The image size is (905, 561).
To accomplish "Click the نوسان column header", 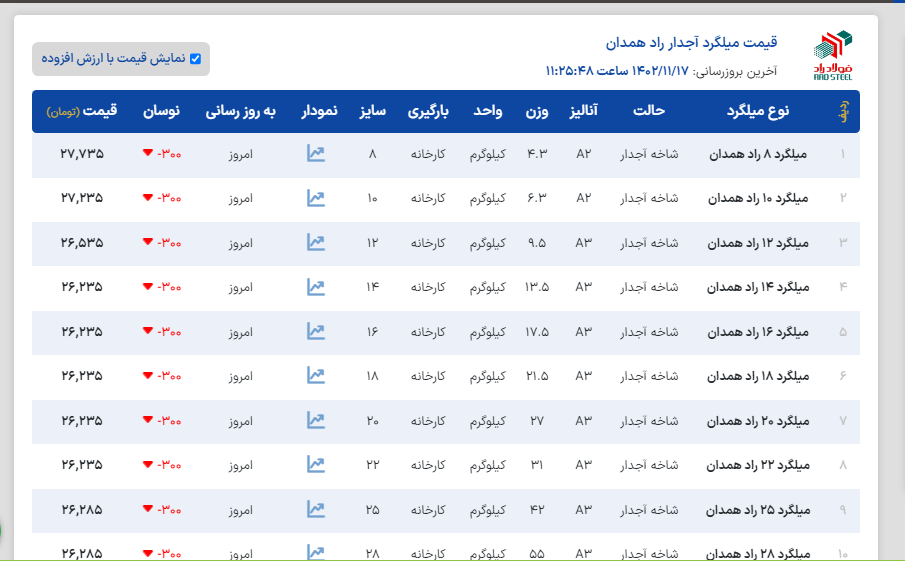I will tap(162, 111).
